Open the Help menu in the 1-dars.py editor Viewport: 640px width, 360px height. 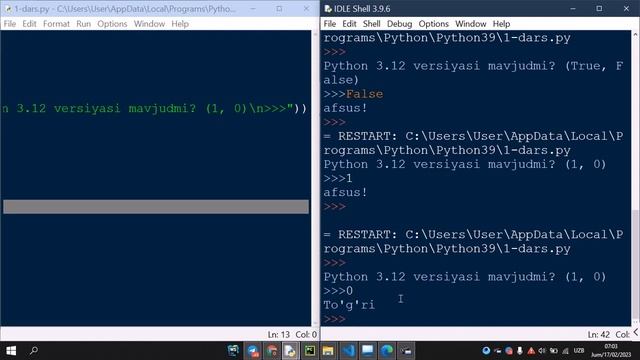click(x=180, y=24)
